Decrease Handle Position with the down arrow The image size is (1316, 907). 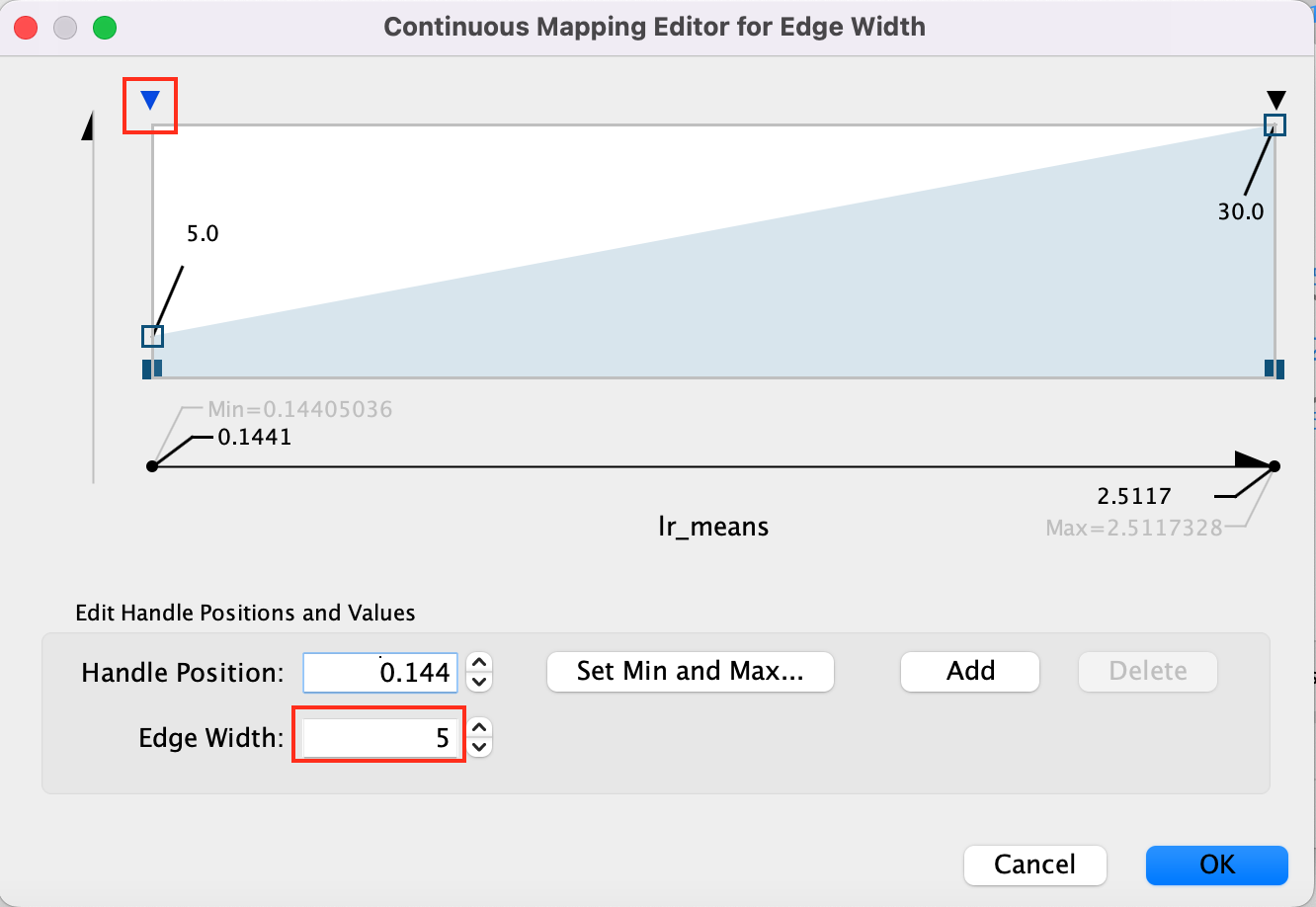[x=479, y=682]
